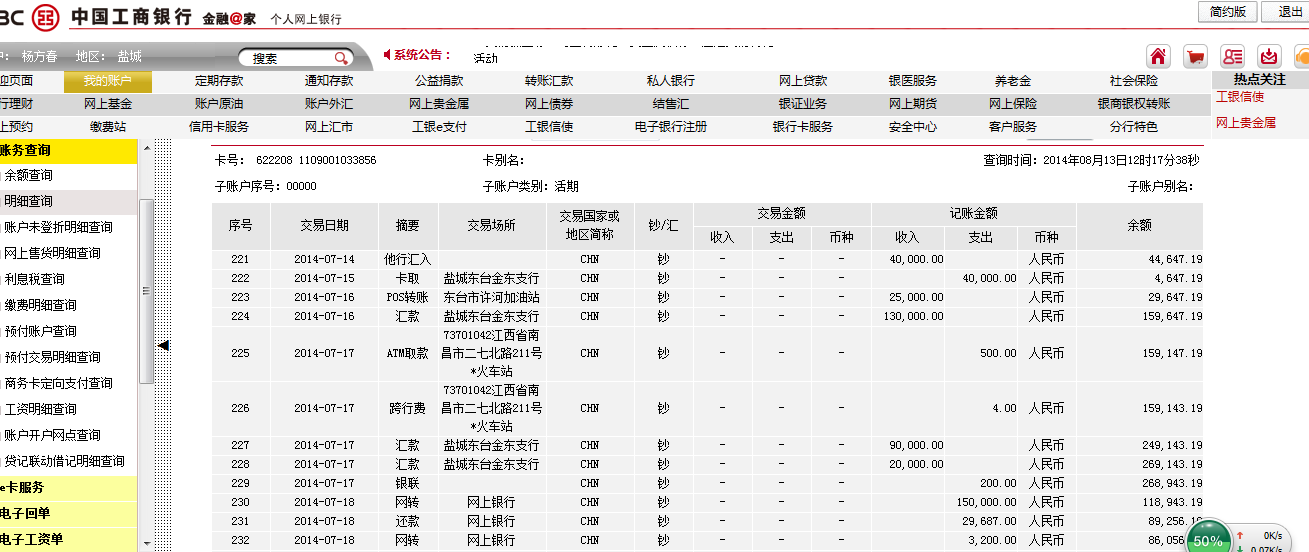
Task: Open the 账户外汇 menu
Action: tap(329, 104)
